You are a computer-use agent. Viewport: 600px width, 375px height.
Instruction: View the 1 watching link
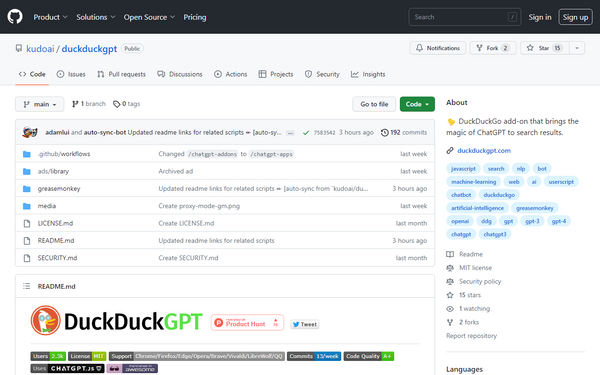468,308
